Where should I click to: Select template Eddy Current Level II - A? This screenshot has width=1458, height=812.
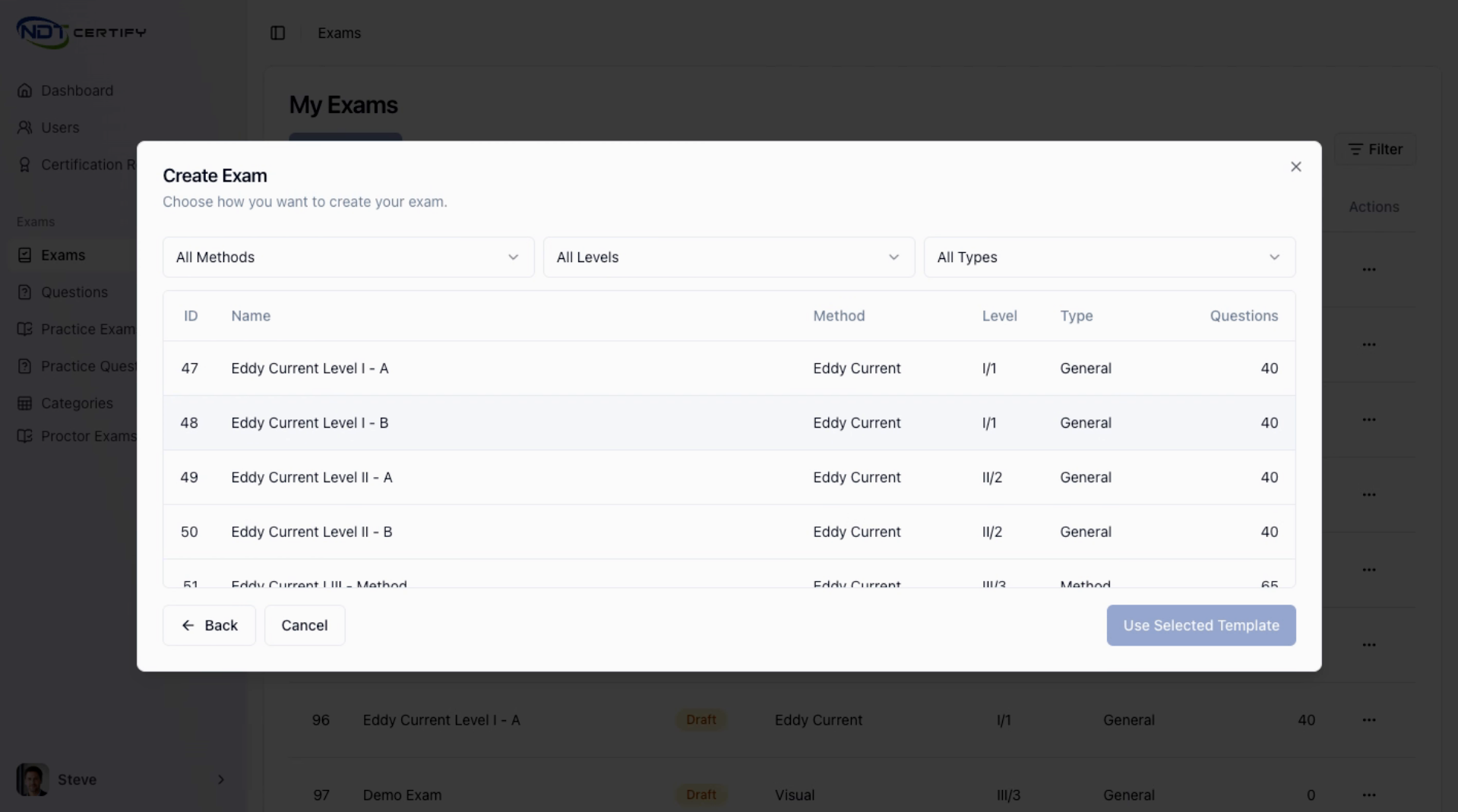point(729,478)
